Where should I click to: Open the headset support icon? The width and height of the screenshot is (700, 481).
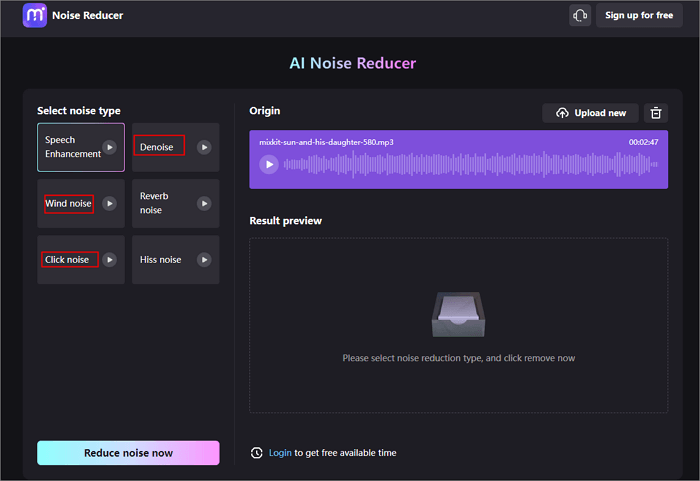pos(580,15)
